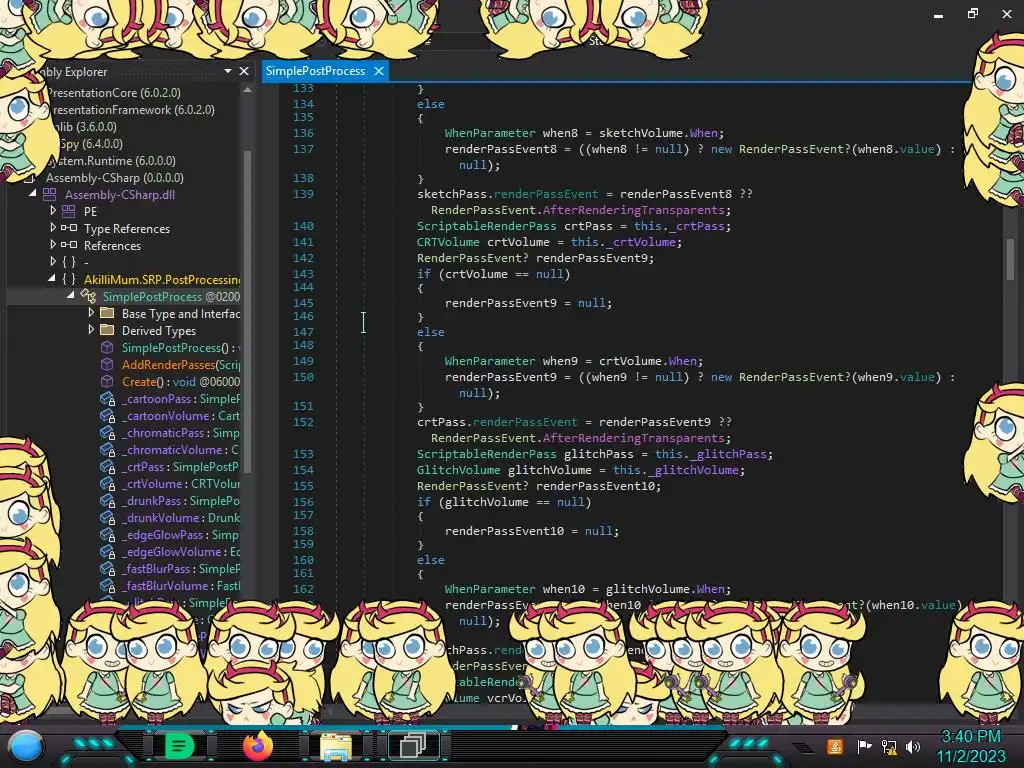Click the _fastBlurPass private field icon
The image size is (1024, 768).
point(107,568)
